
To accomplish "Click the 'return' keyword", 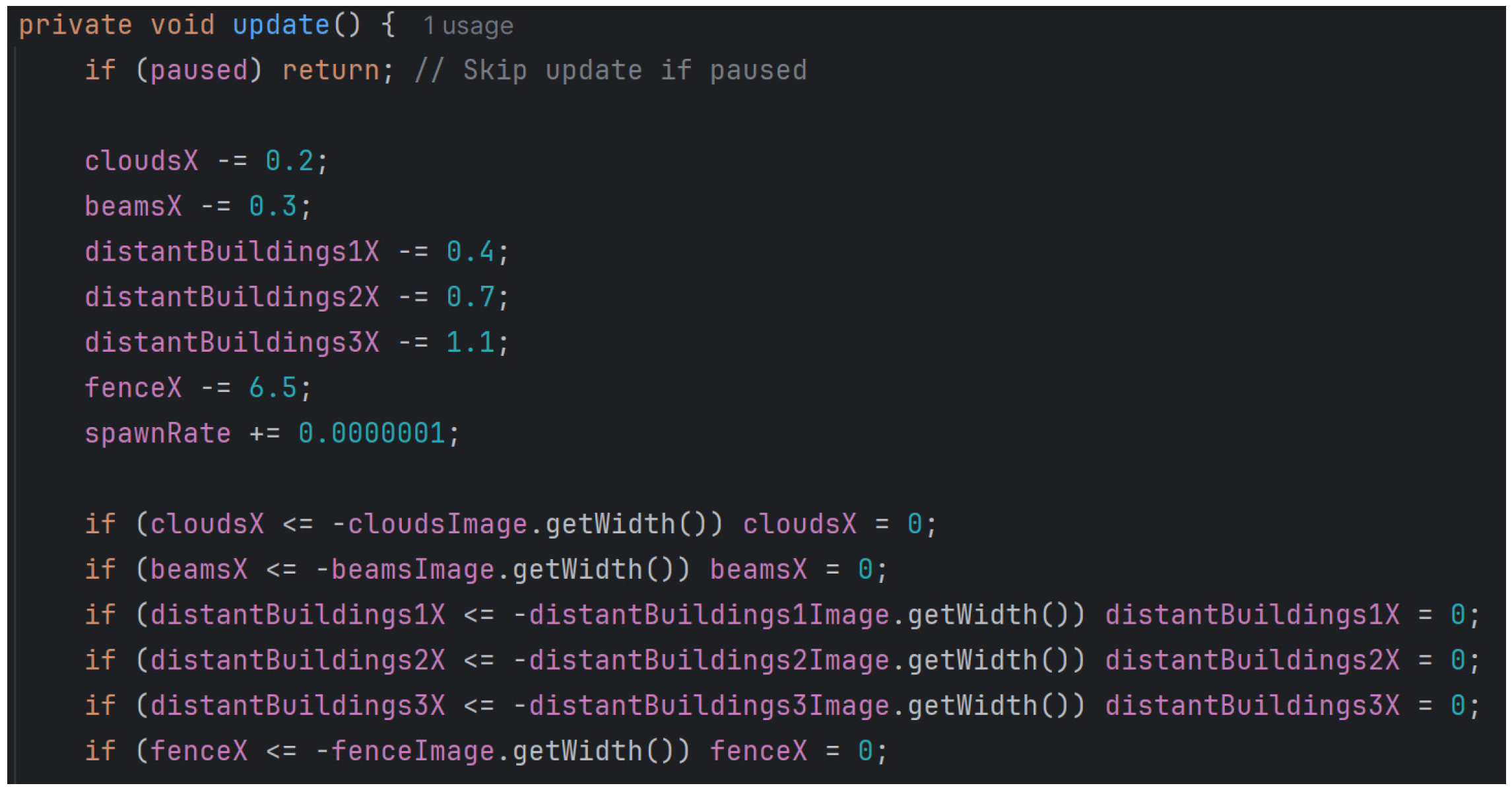I will 331,71.
